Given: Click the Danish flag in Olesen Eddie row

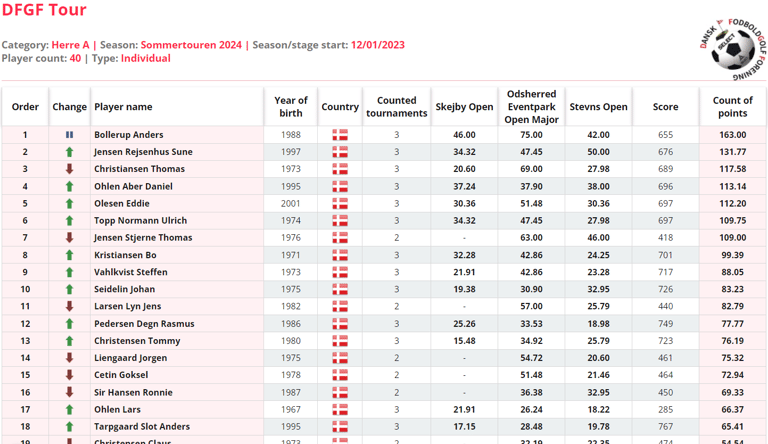Looking at the screenshot, I should [340, 203].
